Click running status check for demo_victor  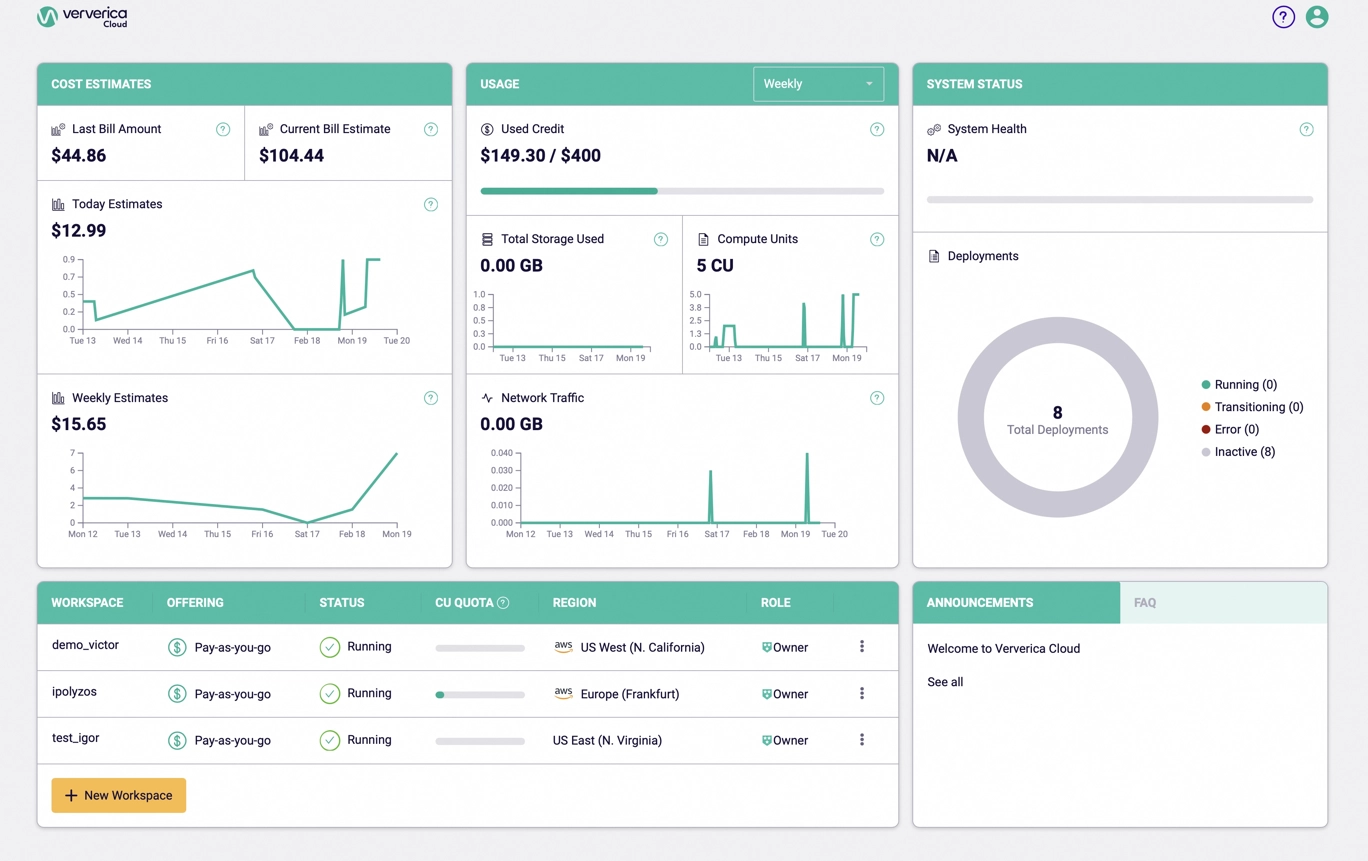329,647
